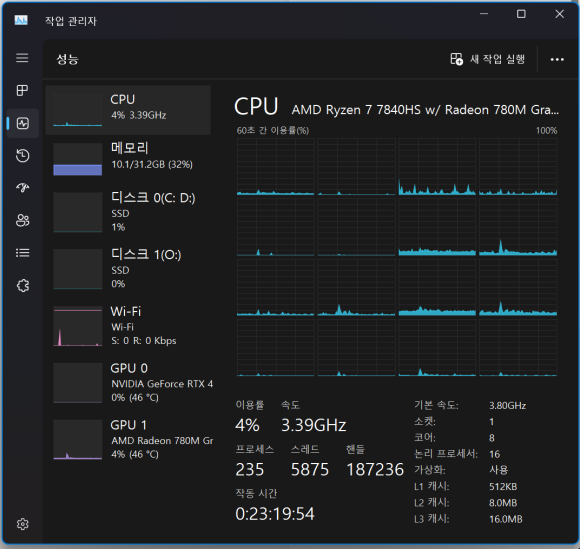The width and height of the screenshot is (580, 549).
Task: Click the CPU mini usage graph thumbnail
Action: pyautogui.click(x=78, y=110)
